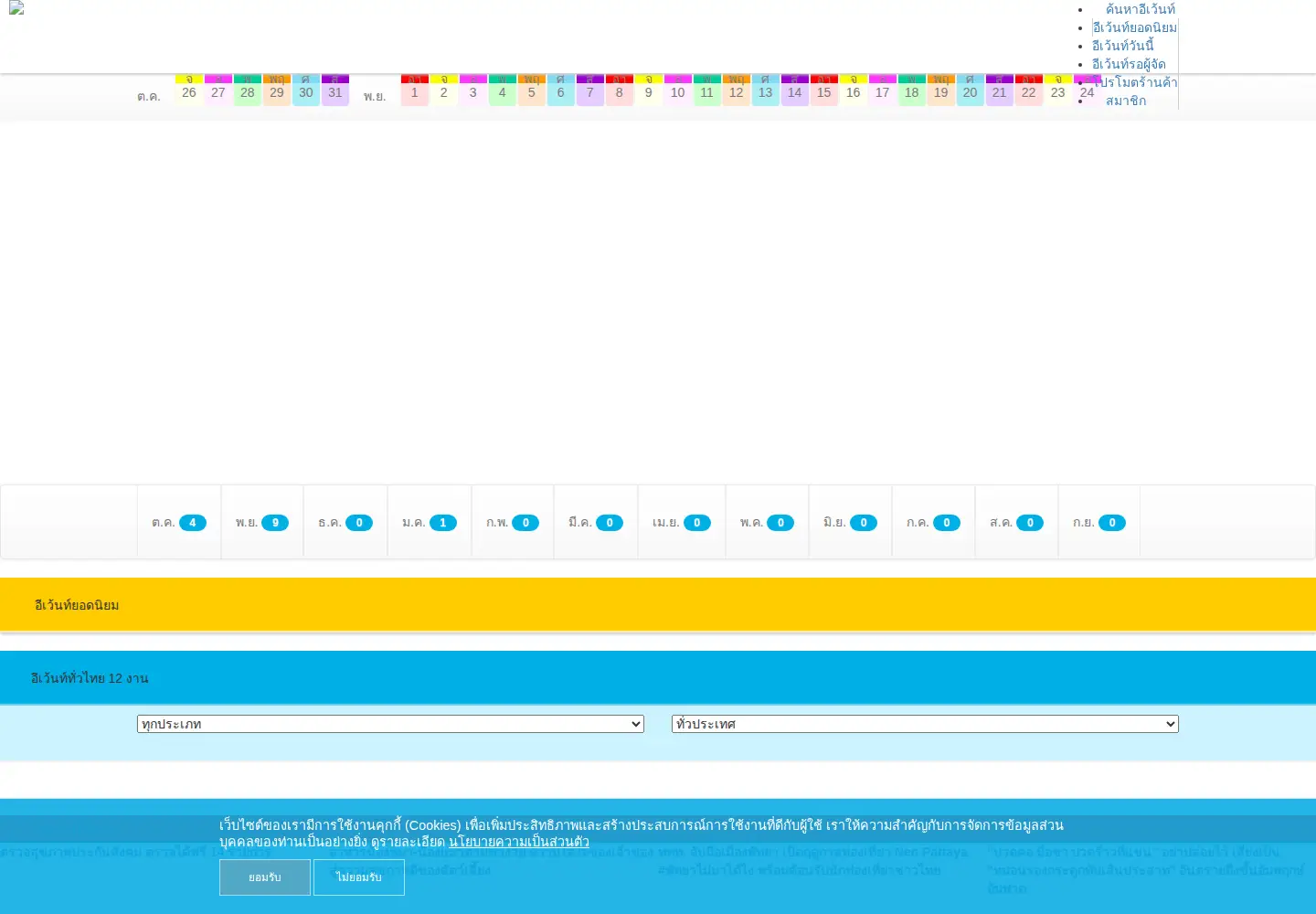1316x914 pixels.
Task: Select the มี.ค. month tab
Action: (x=596, y=522)
